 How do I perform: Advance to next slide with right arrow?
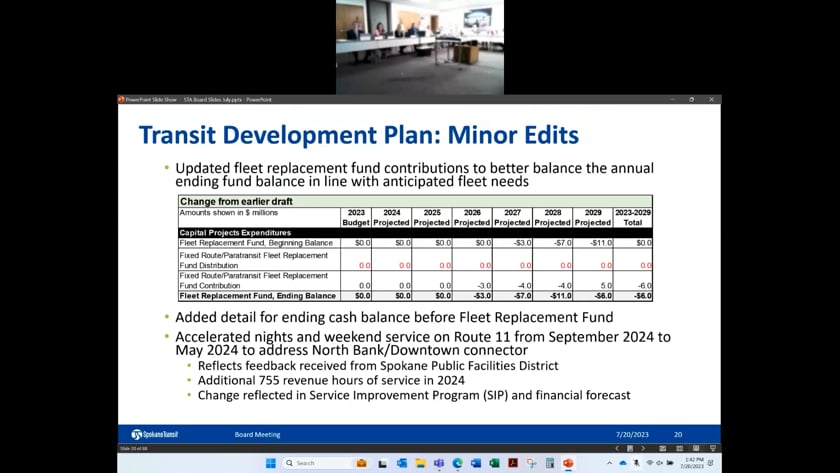[643, 448]
